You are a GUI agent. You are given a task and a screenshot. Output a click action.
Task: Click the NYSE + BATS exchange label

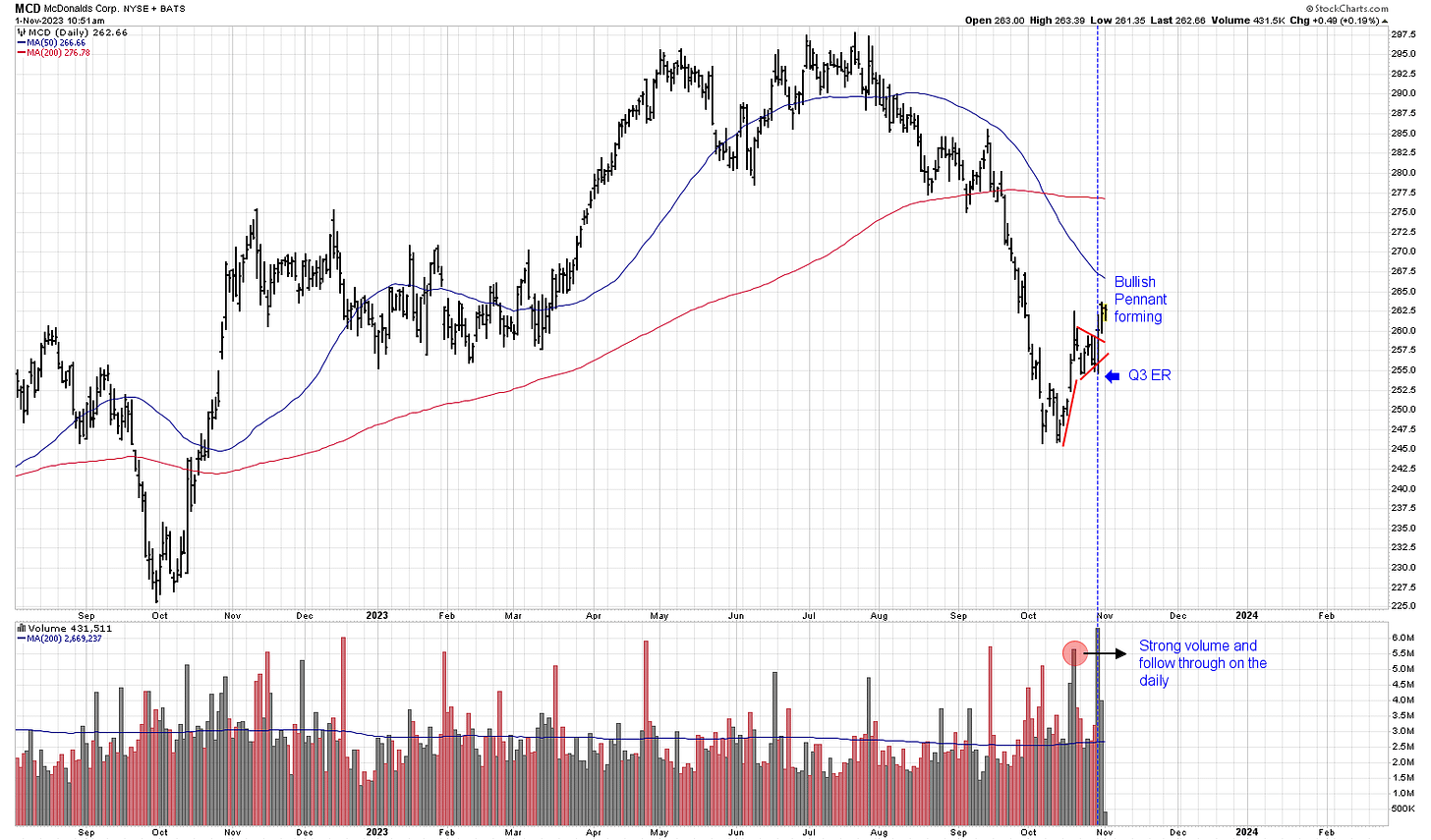pos(154,9)
